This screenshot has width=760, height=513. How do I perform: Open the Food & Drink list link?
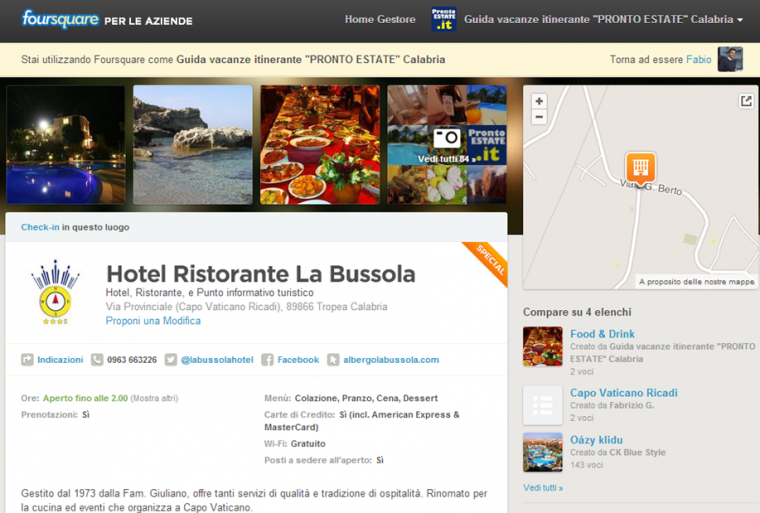pyautogui.click(x=602, y=334)
